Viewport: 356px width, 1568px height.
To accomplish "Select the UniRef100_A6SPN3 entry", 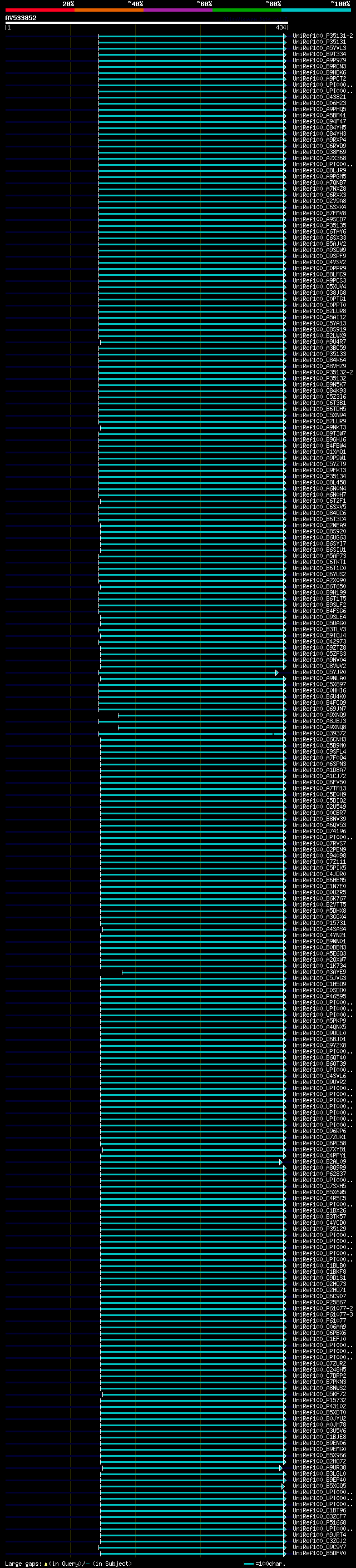I will click(319, 764).
